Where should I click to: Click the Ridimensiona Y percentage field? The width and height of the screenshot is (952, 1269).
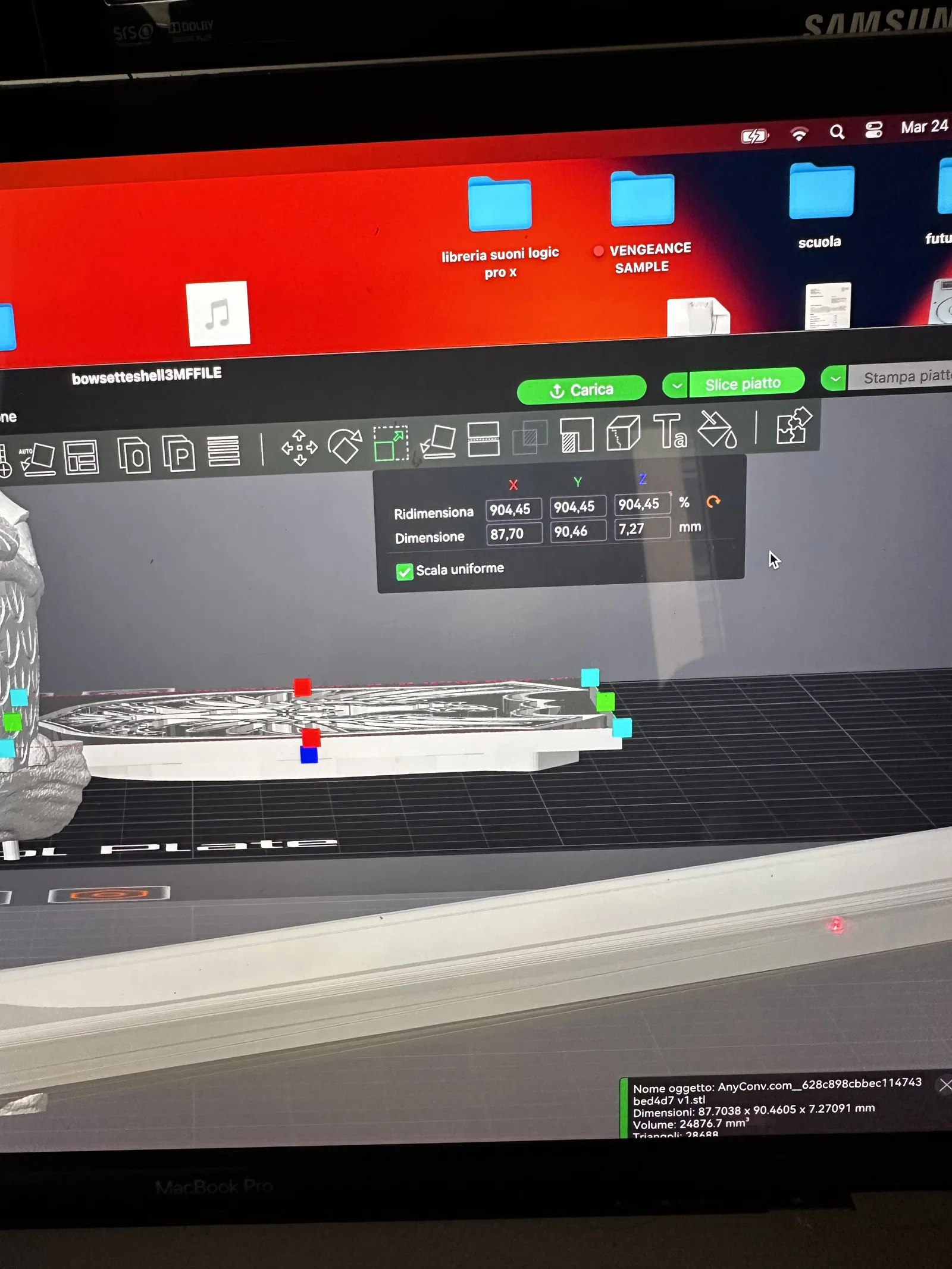578,507
